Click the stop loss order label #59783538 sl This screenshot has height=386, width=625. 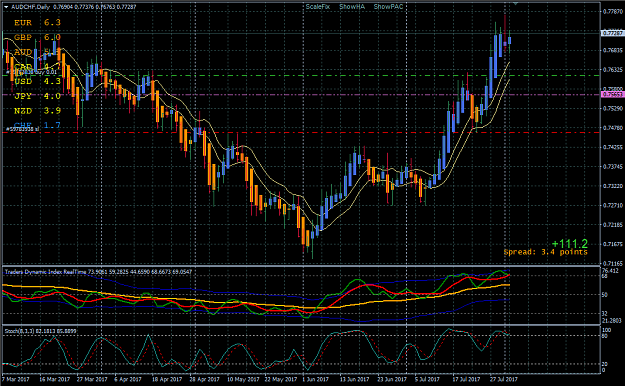click(22, 129)
